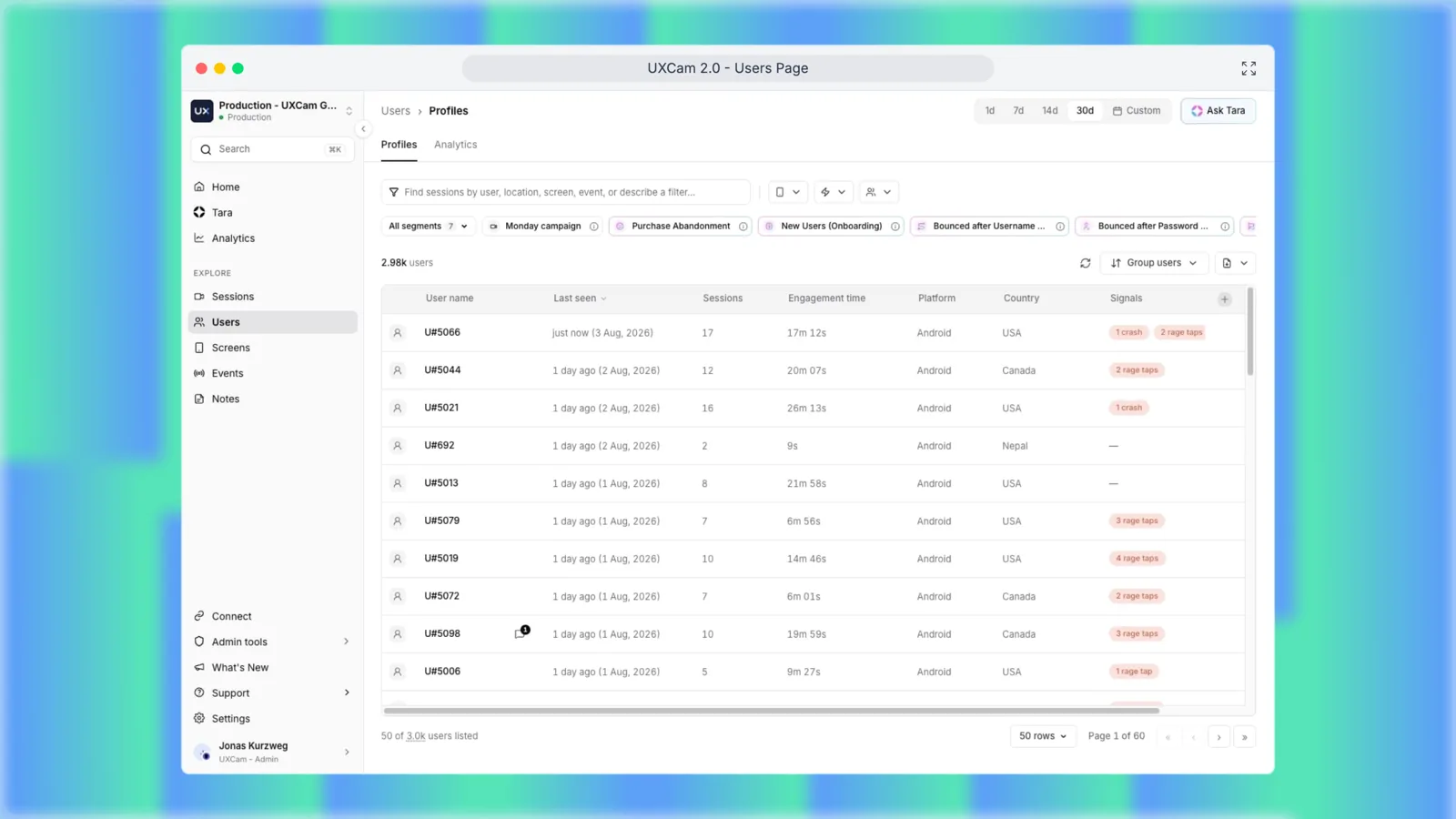Viewport: 1456px width, 819px height.
Task: Click info icon on Purchase Abandonment segment
Action: pyautogui.click(x=743, y=227)
